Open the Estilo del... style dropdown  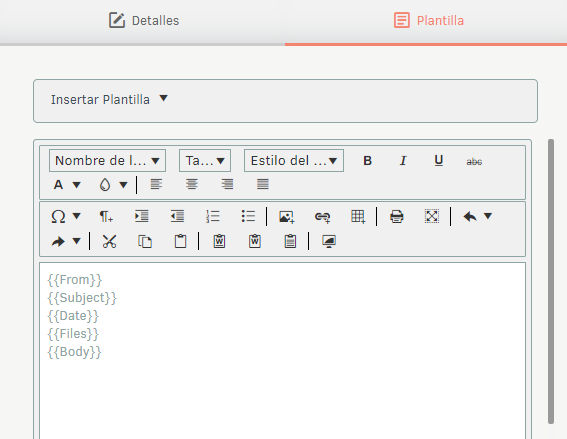pyautogui.click(x=294, y=161)
